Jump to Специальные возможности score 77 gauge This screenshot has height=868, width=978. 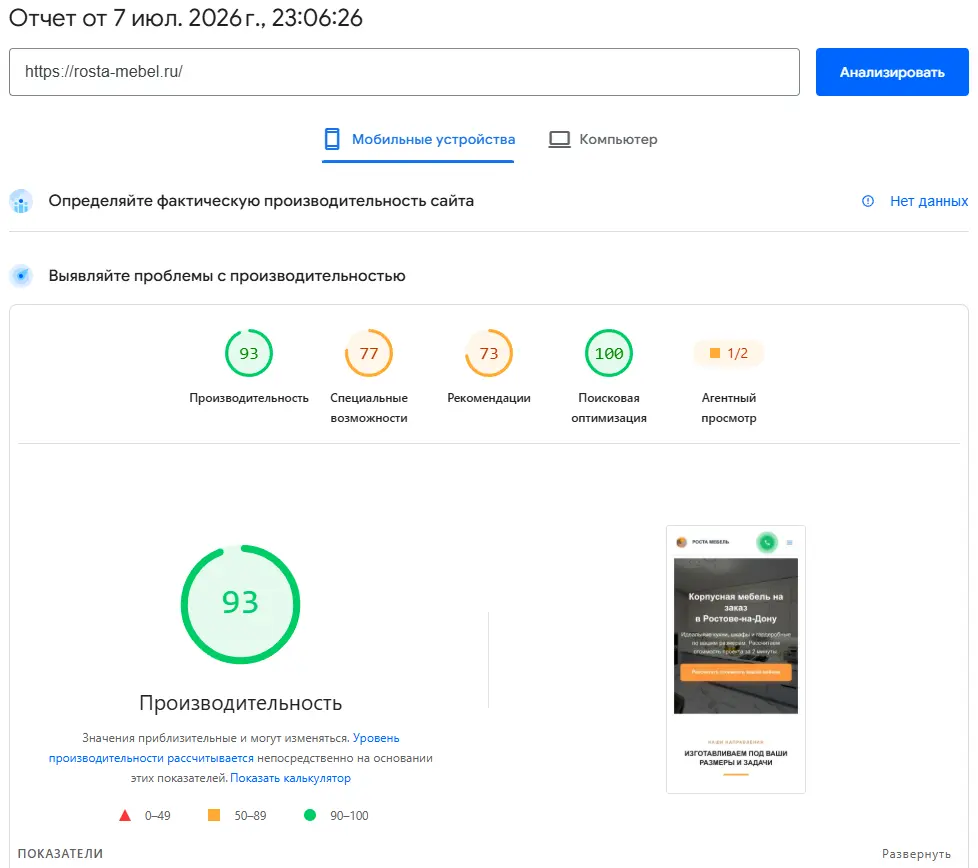click(369, 353)
